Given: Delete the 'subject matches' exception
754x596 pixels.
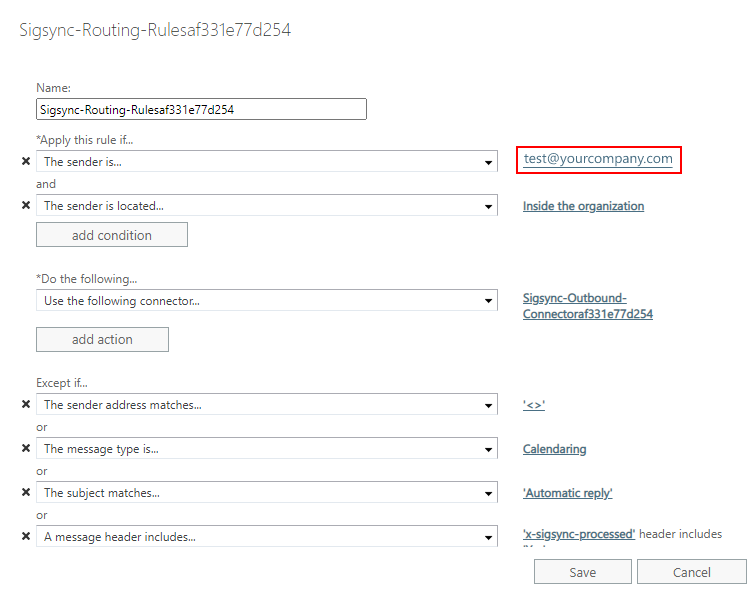Looking at the screenshot, I should [26, 493].
